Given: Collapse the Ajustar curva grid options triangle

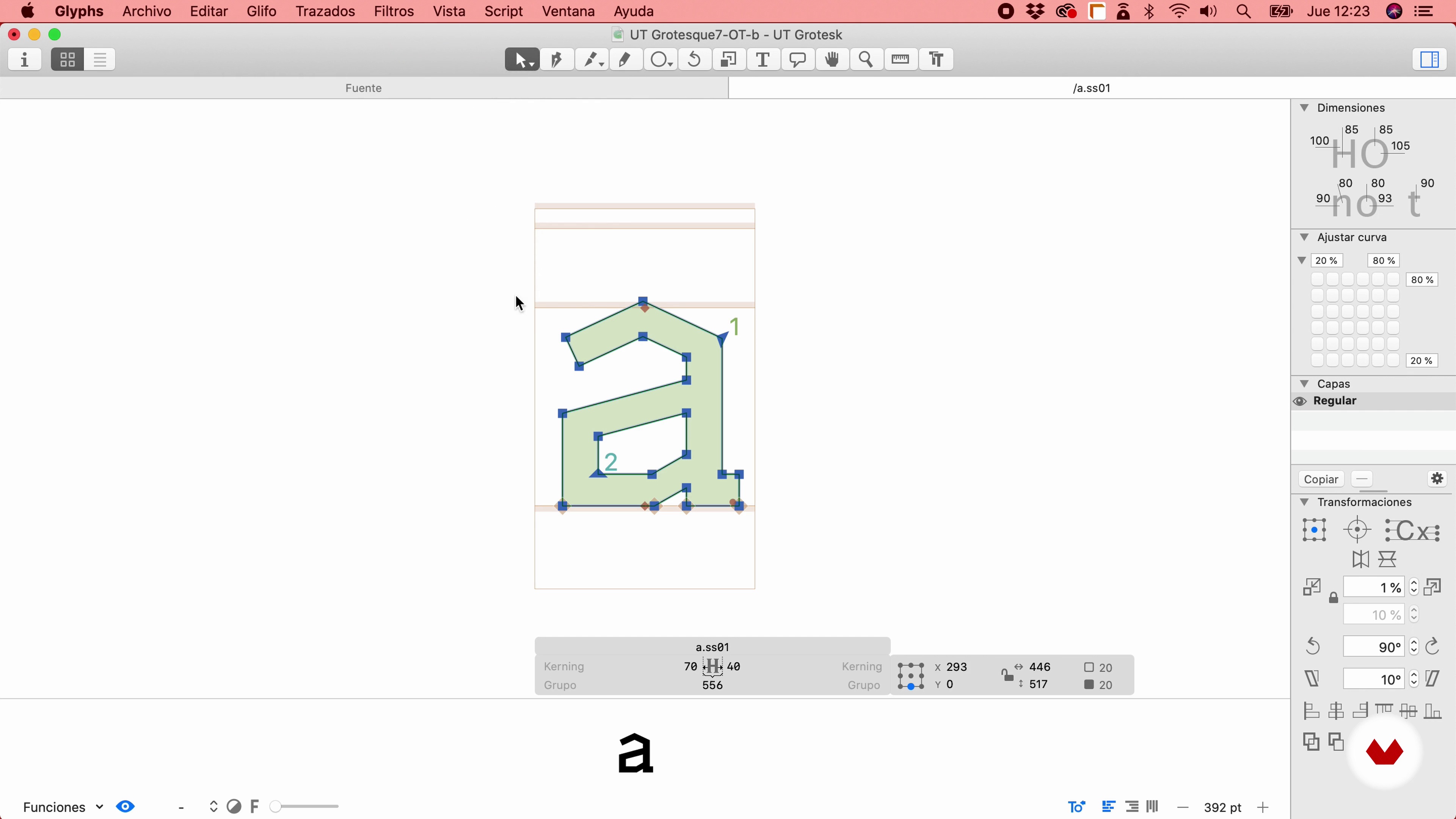Looking at the screenshot, I should pyautogui.click(x=1302, y=260).
